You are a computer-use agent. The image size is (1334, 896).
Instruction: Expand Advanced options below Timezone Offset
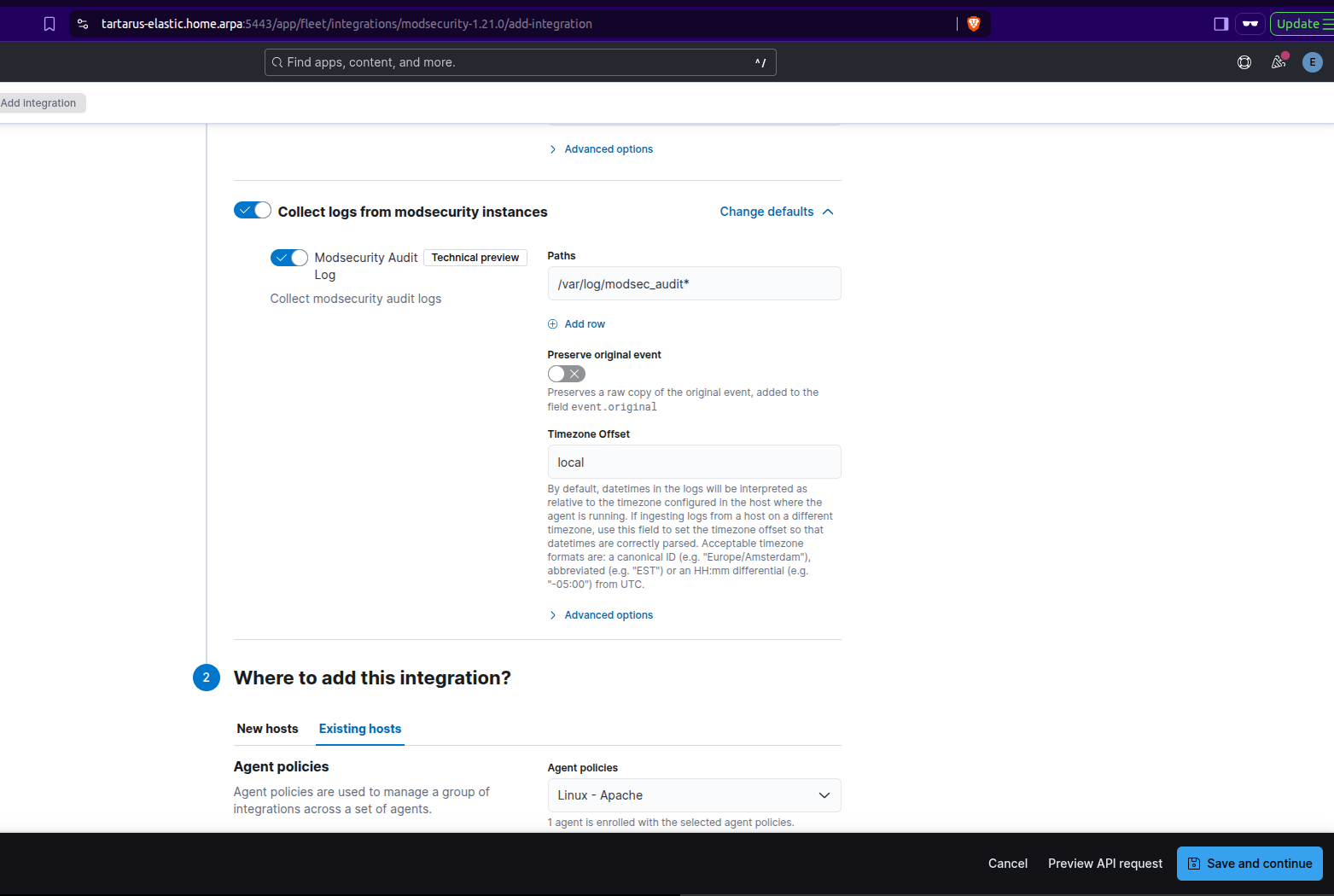tap(608, 615)
